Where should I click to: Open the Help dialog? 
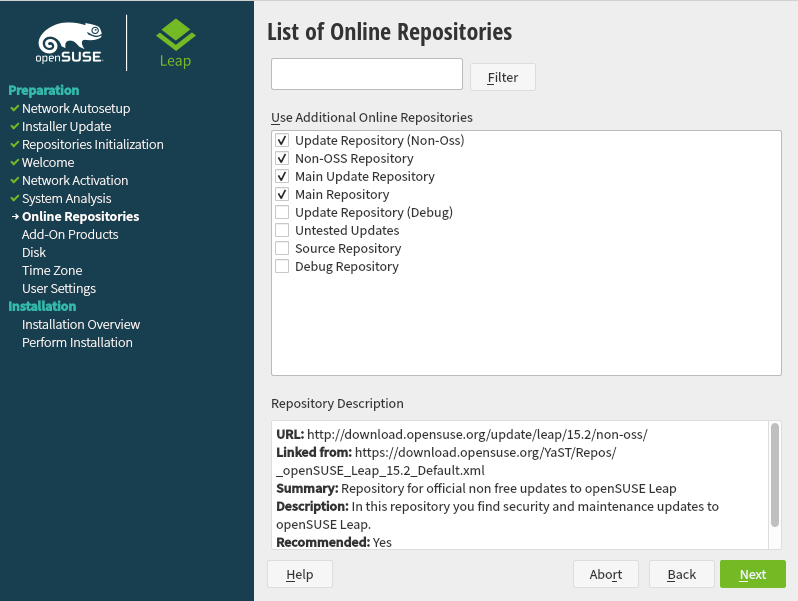pyautogui.click(x=299, y=574)
